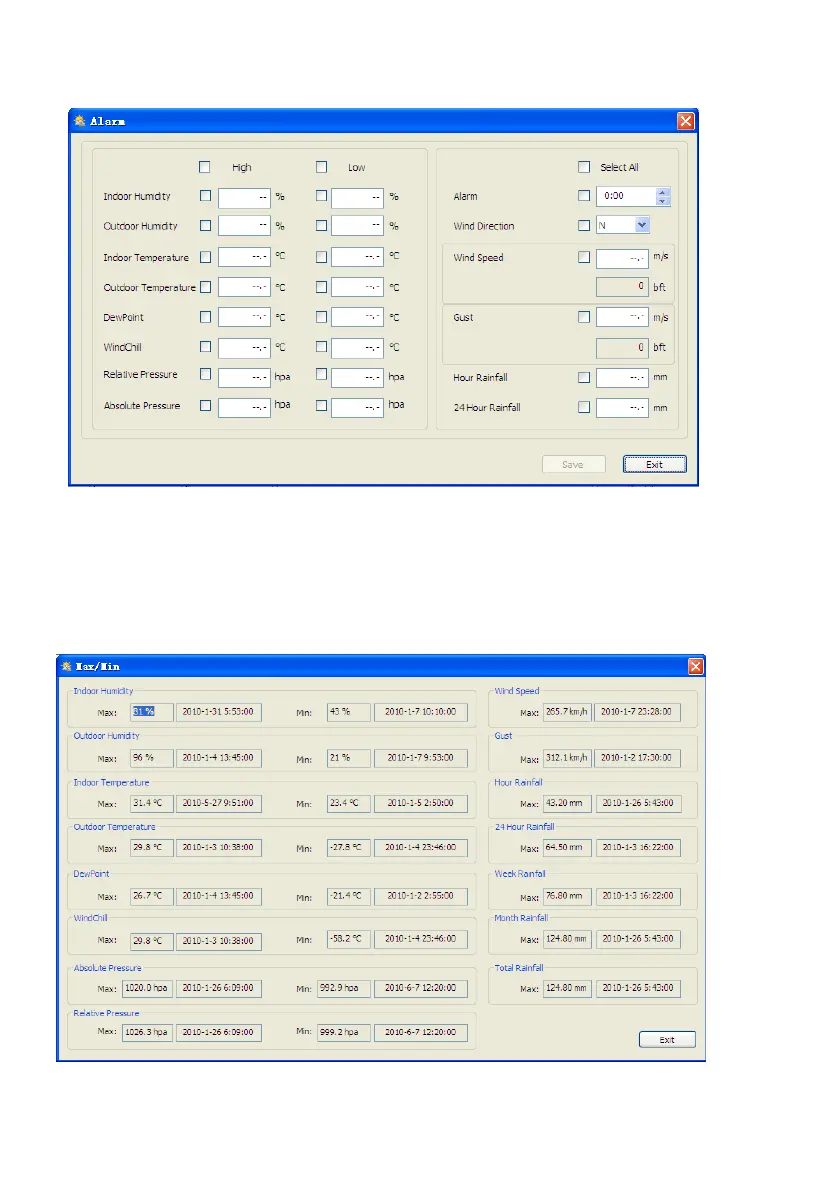Increase alarm time with spinner up arrow
This screenshot has width=822, height=1191.
click(x=662, y=192)
